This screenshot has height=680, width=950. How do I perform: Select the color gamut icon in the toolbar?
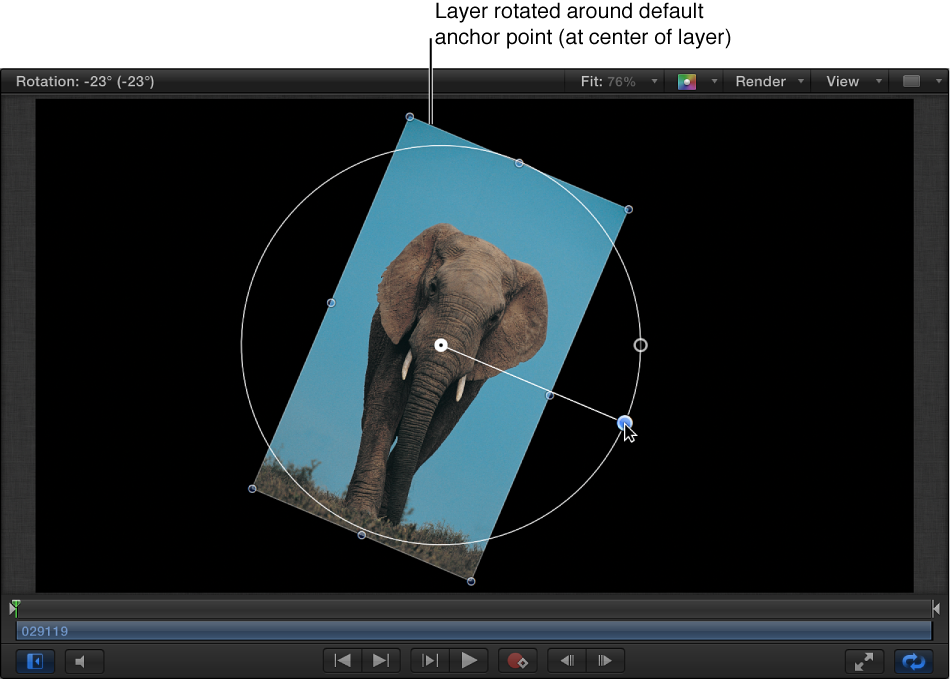coord(688,81)
